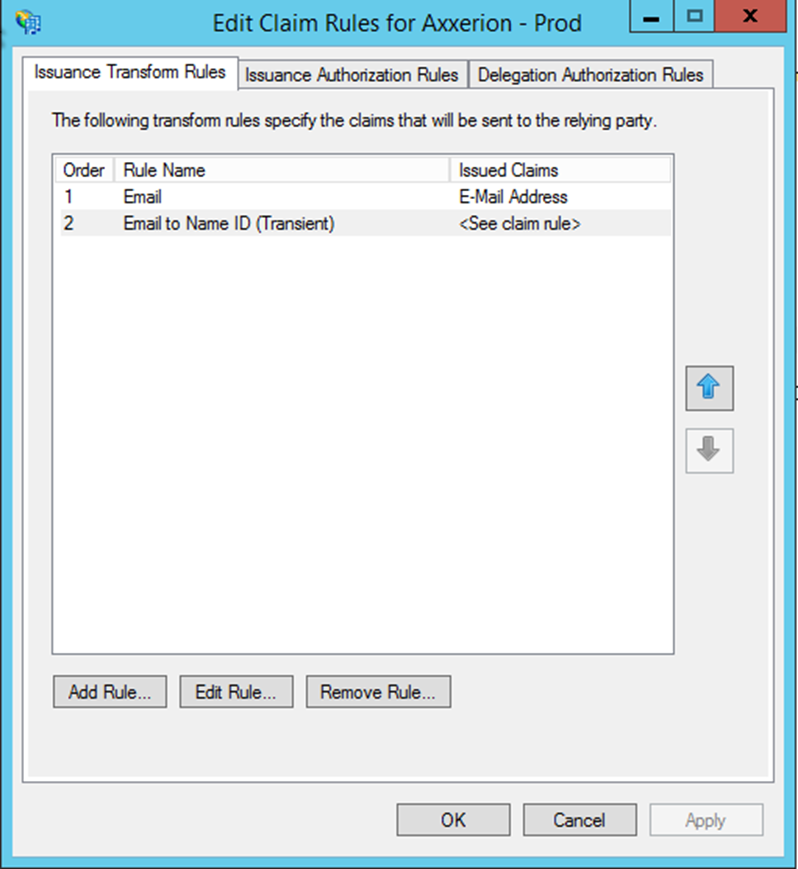Click the E-Mail Address issued claim cell
The height and width of the screenshot is (869, 798).
click(513, 197)
